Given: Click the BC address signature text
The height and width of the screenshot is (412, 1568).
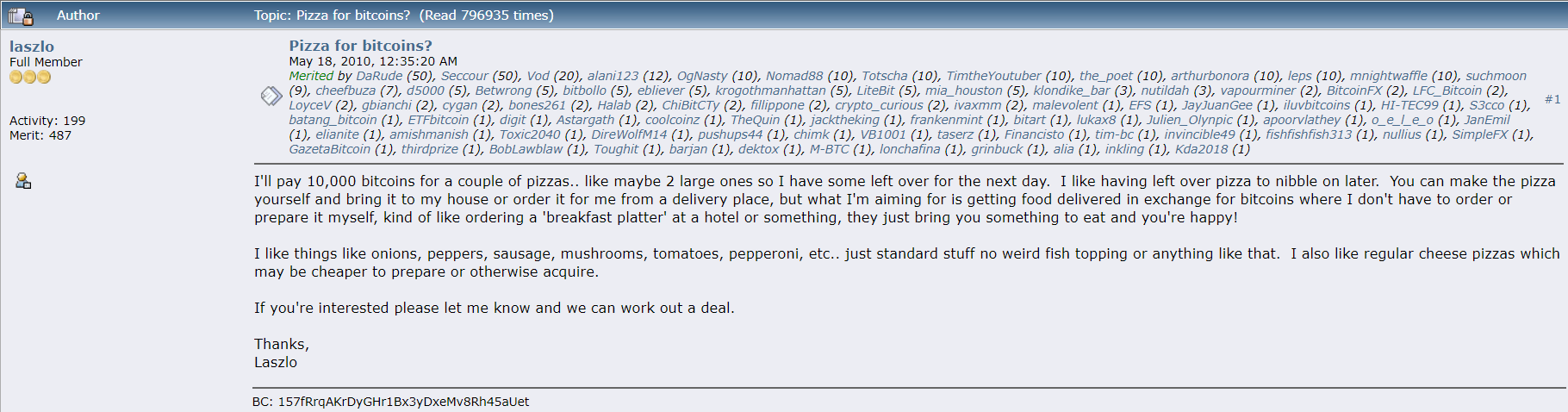Looking at the screenshot, I should pos(390,402).
